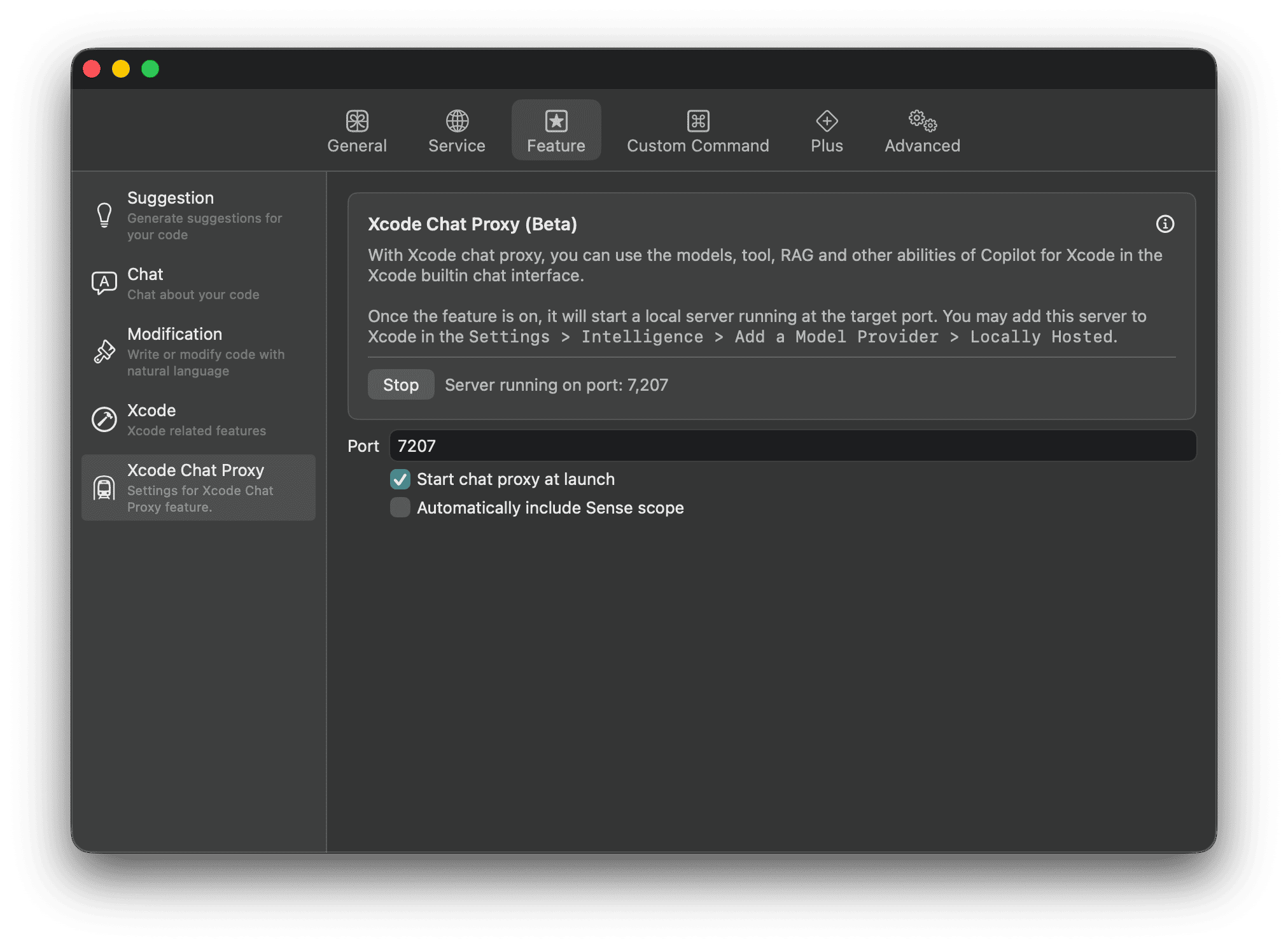Toggle the Start chat proxy checkbox

click(x=400, y=479)
